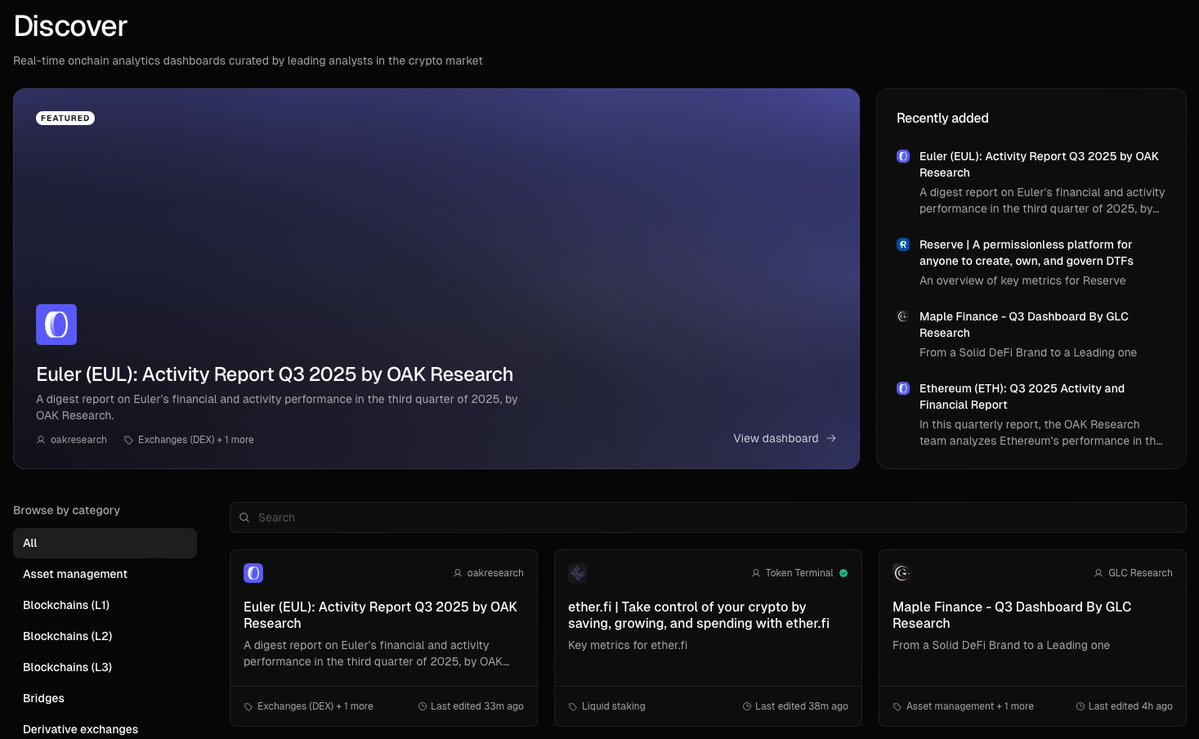Click the Last edited 33m ago text
Image resolution: width=1199 pixels, height=739 pixels.
pos(477,707)
